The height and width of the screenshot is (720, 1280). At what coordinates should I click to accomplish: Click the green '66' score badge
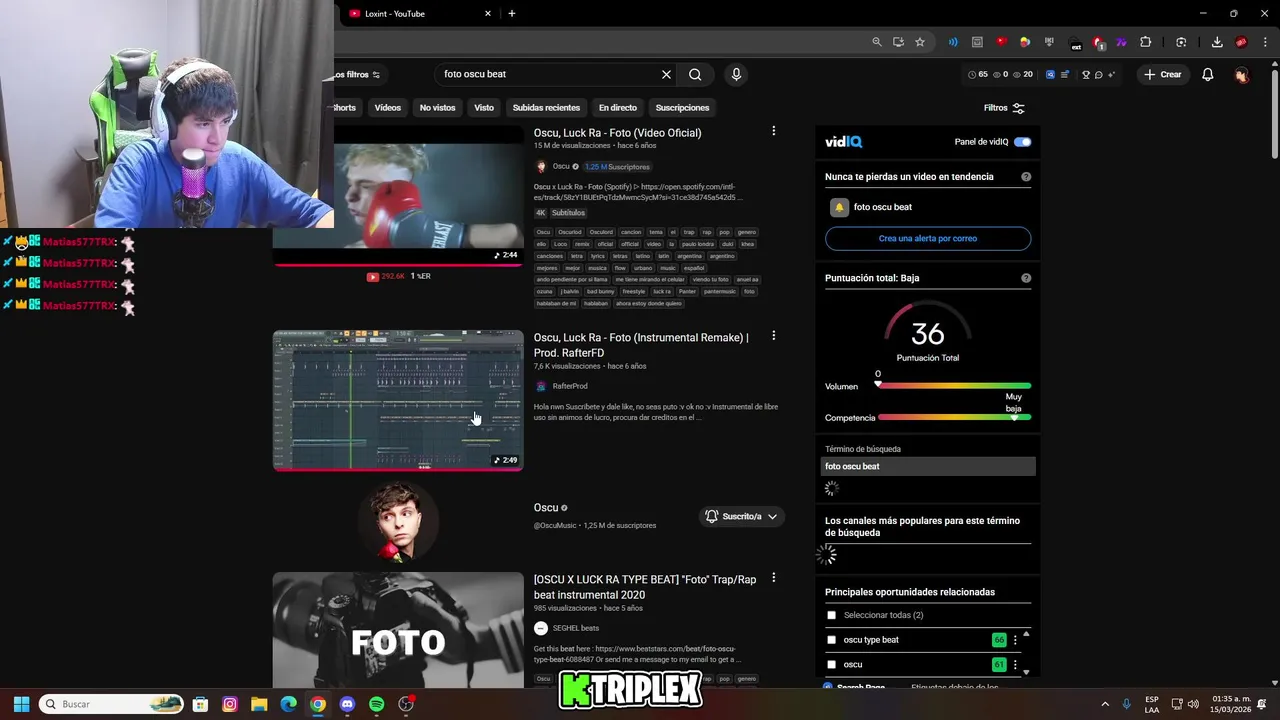click(x=999, y=640)
